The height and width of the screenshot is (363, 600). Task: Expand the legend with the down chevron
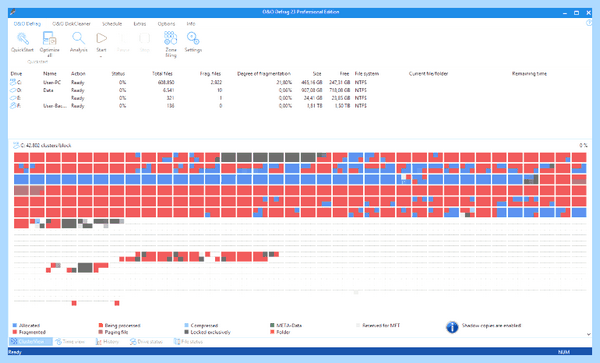pos(589,334)
